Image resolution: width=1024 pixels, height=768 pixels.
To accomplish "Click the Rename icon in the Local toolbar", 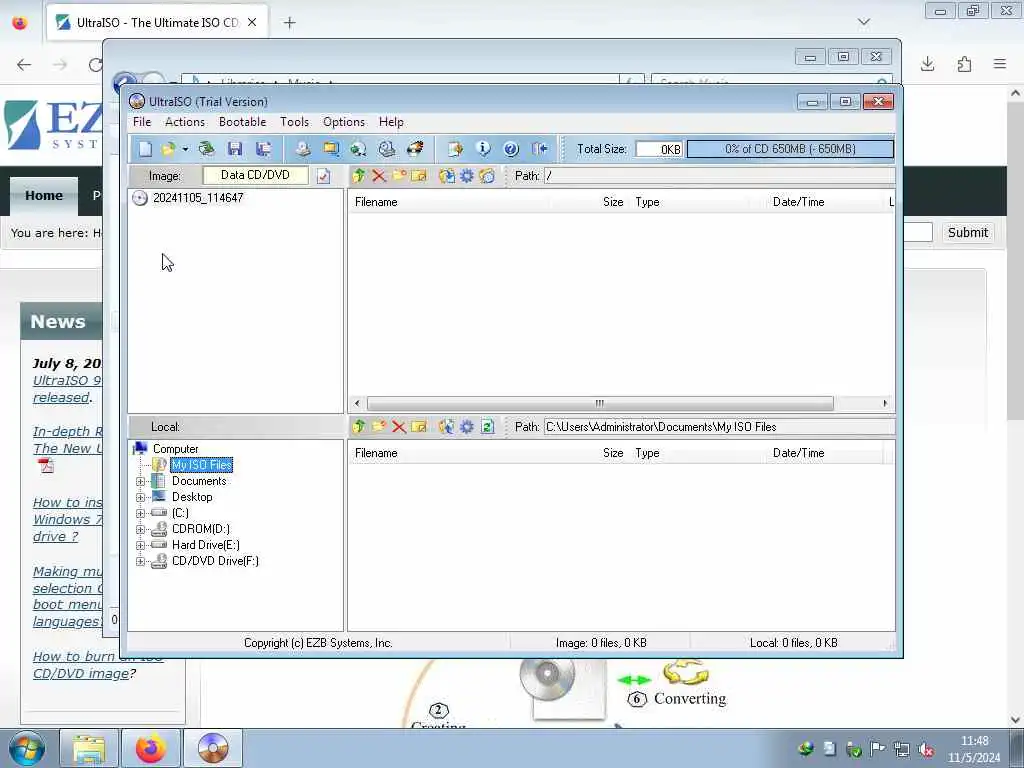I will [419, 426].
